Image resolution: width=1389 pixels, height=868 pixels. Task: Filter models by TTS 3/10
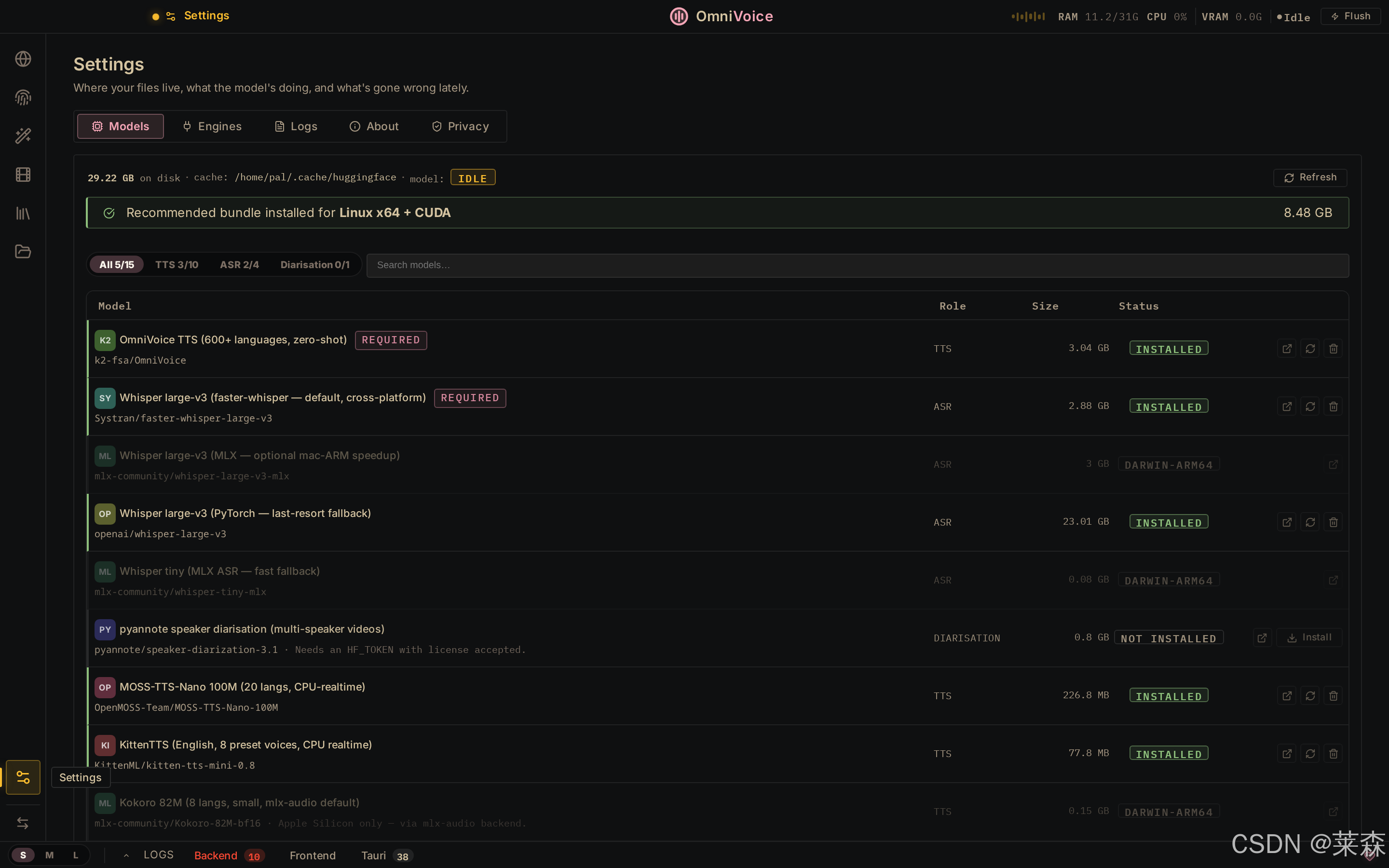tap(177, 265)
